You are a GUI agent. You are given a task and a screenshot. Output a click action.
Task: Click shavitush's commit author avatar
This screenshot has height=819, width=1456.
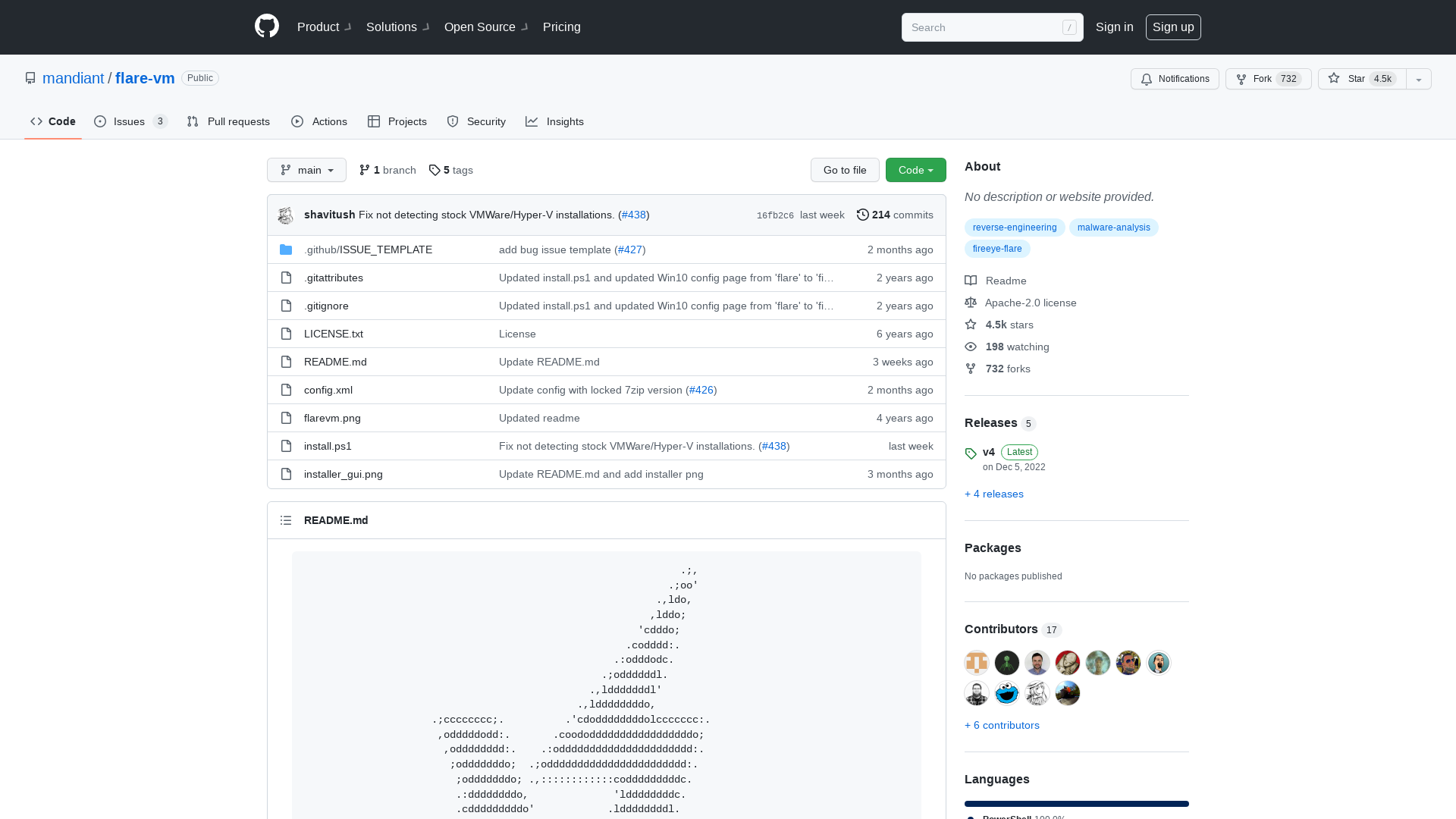tap(286, 215)
